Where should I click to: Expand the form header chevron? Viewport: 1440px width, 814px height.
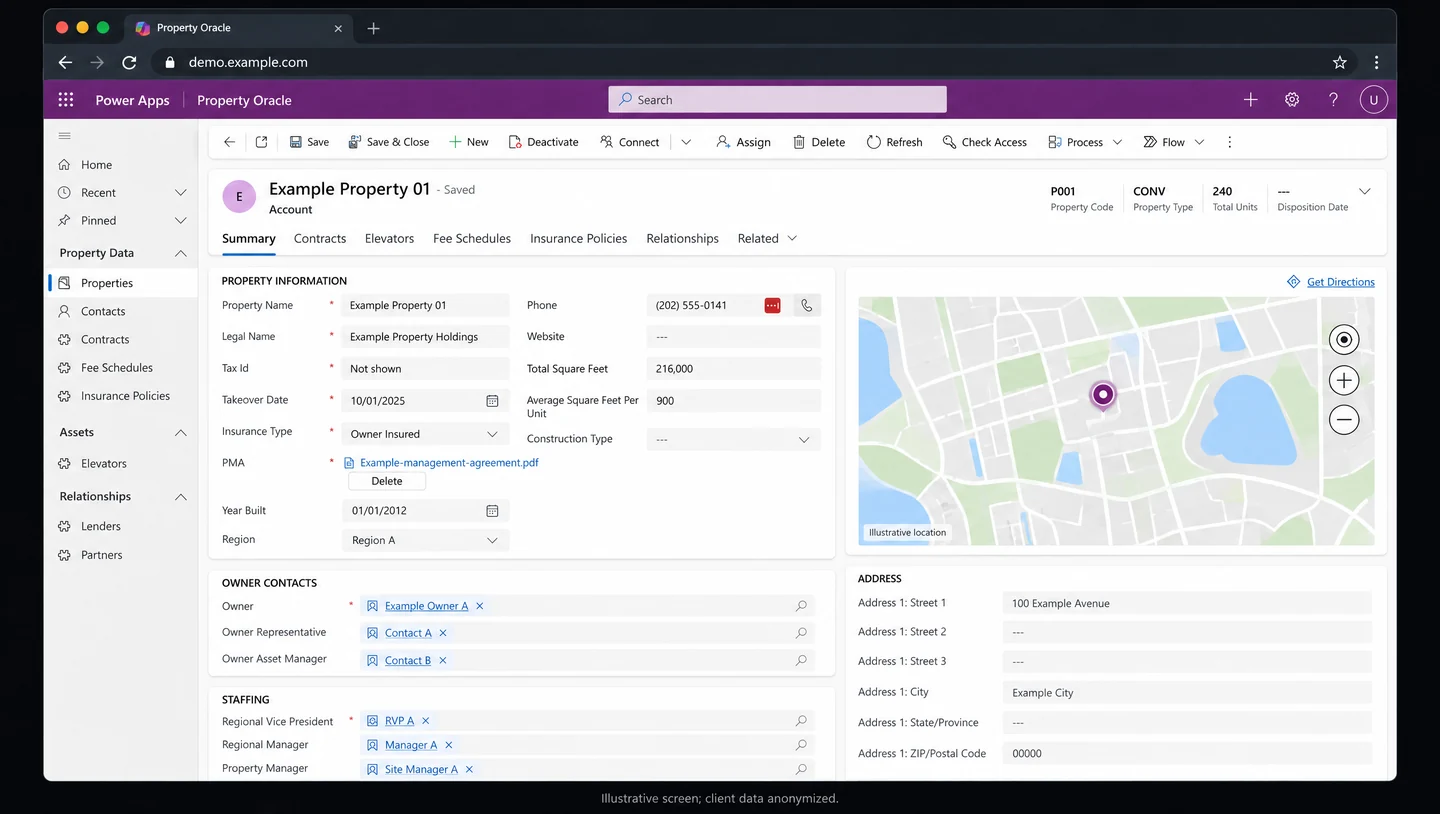(1364, 191)
